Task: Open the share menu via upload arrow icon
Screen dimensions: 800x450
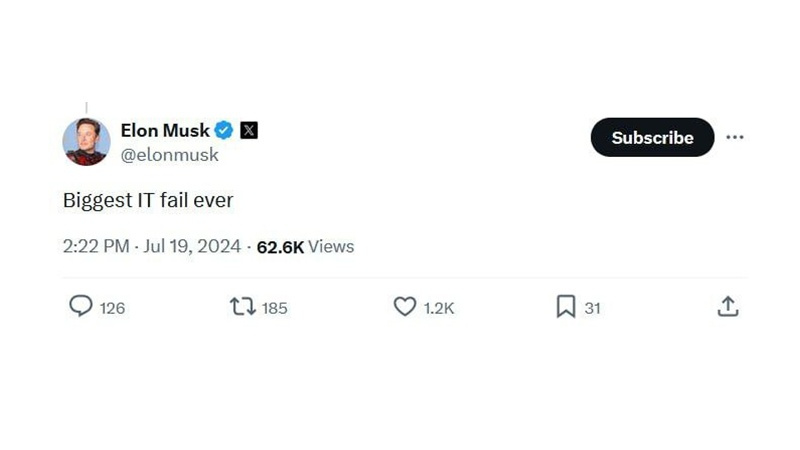Action: [x=728, y=306]
